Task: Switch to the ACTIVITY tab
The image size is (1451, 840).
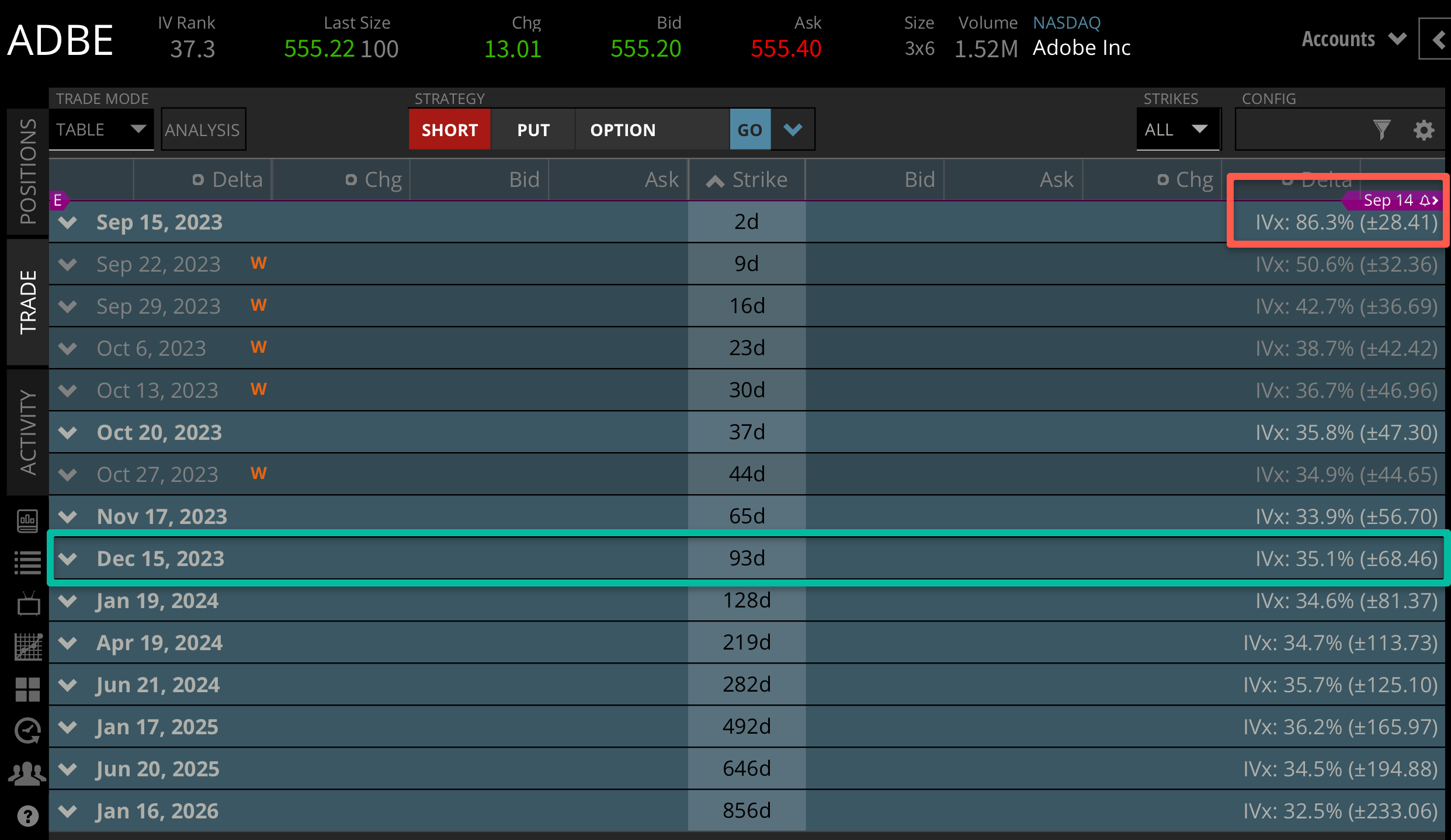Action: pyautogui.click(x=27, y=432)
